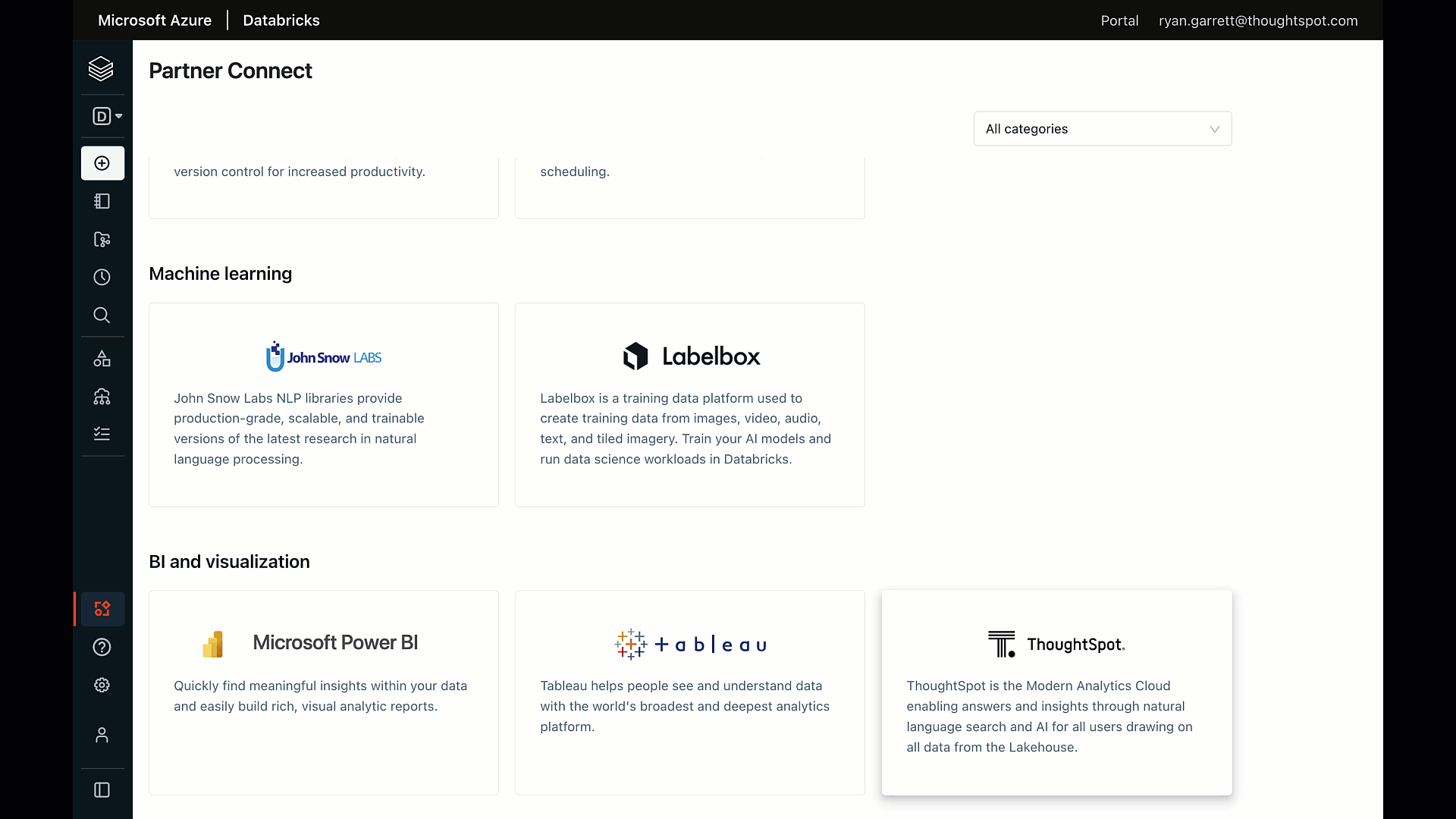Viewport: 1456px width, 819px height.
Task: Open the Settings gear icon in the sidebar
Action: pos(102,685)
